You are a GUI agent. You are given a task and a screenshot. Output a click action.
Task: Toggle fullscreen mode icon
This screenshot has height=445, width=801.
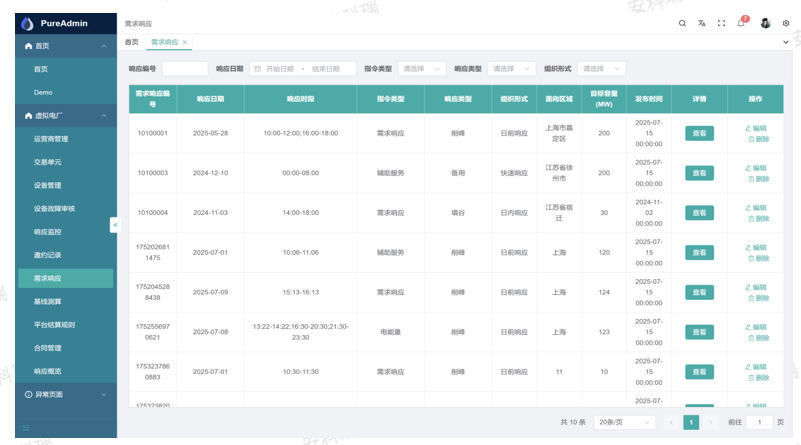(x=721, y=24)
